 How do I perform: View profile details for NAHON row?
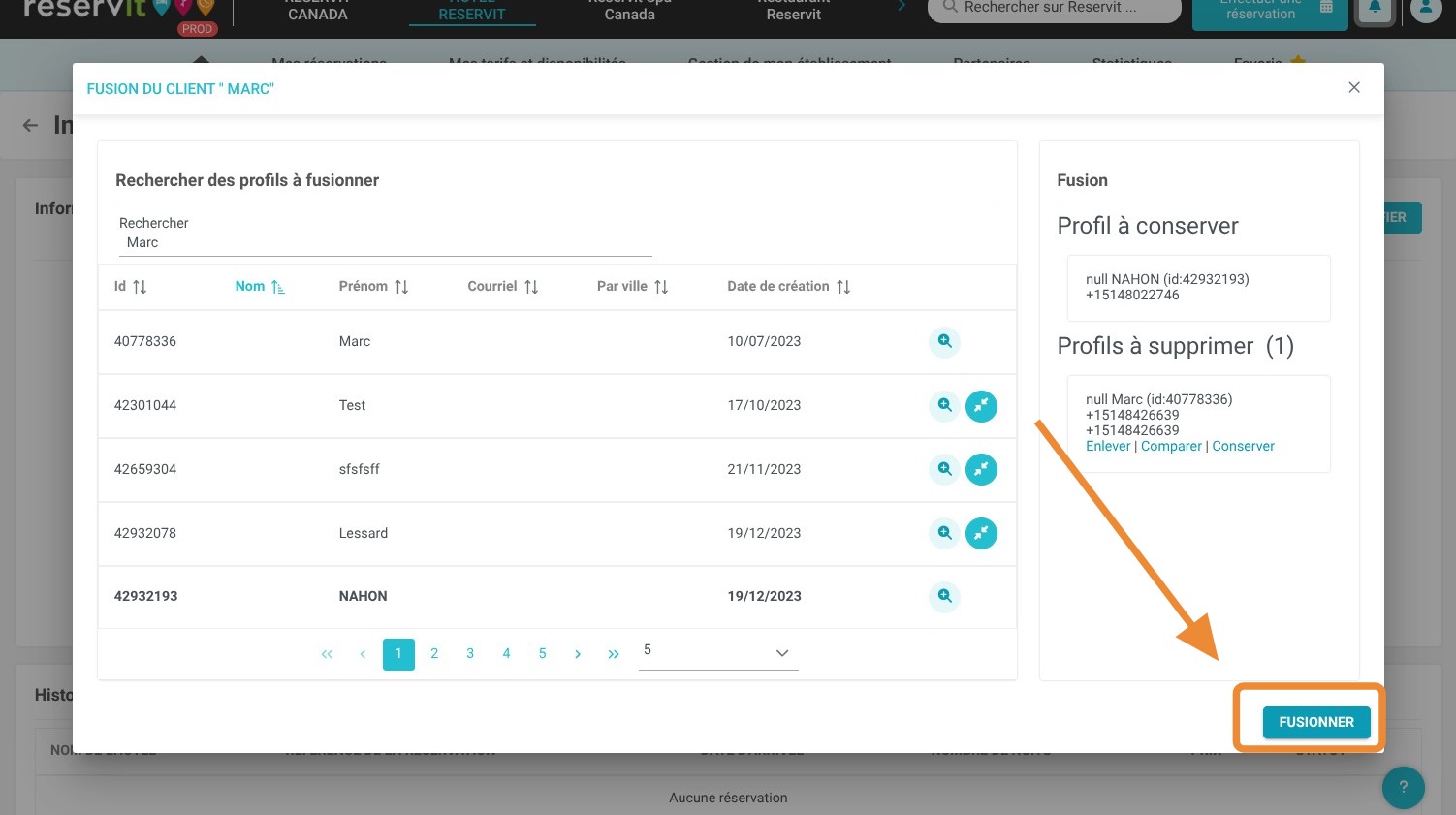tap(944, 596)
